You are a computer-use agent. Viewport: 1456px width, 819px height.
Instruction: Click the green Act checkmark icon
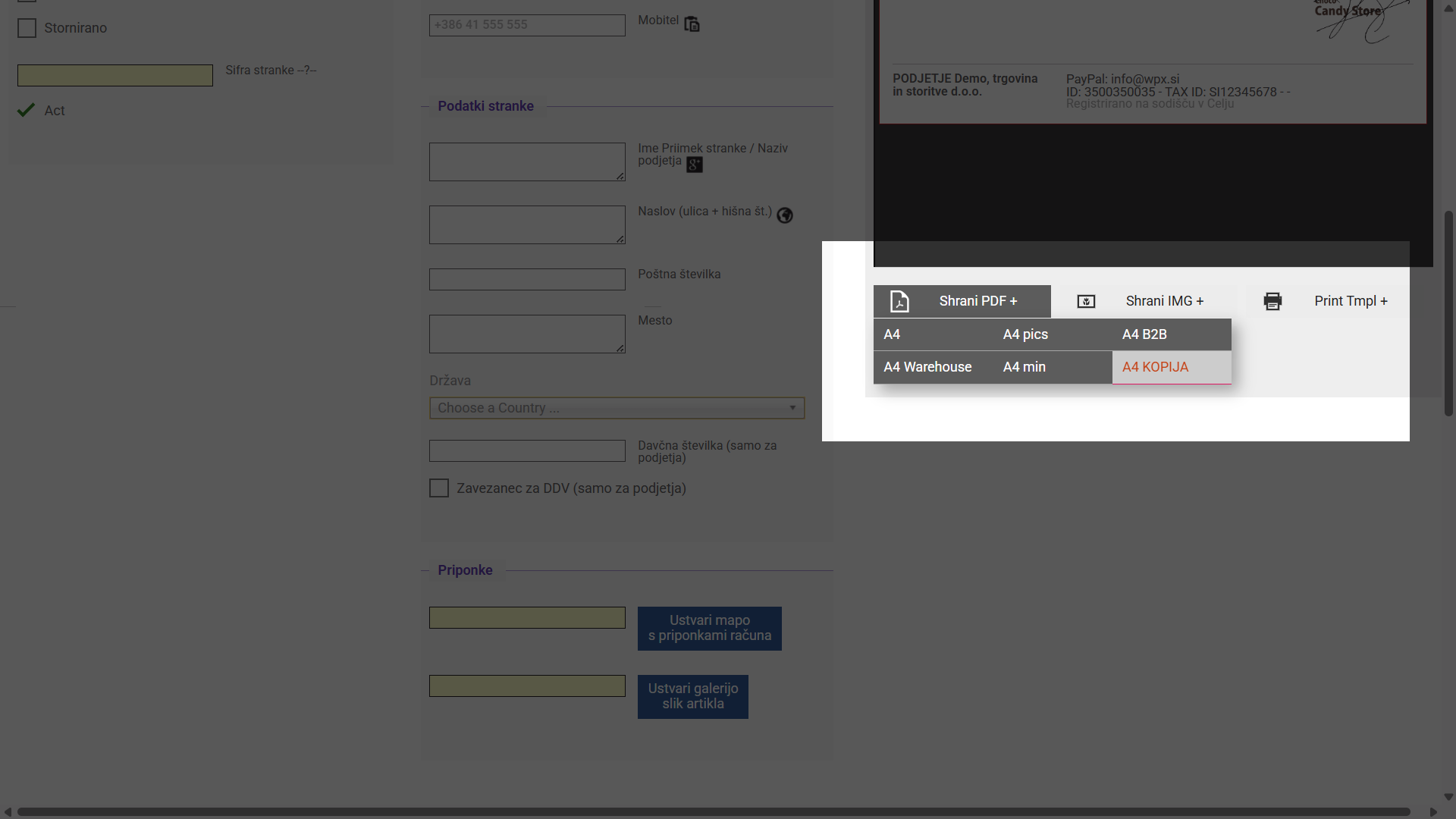coord(27,111)
